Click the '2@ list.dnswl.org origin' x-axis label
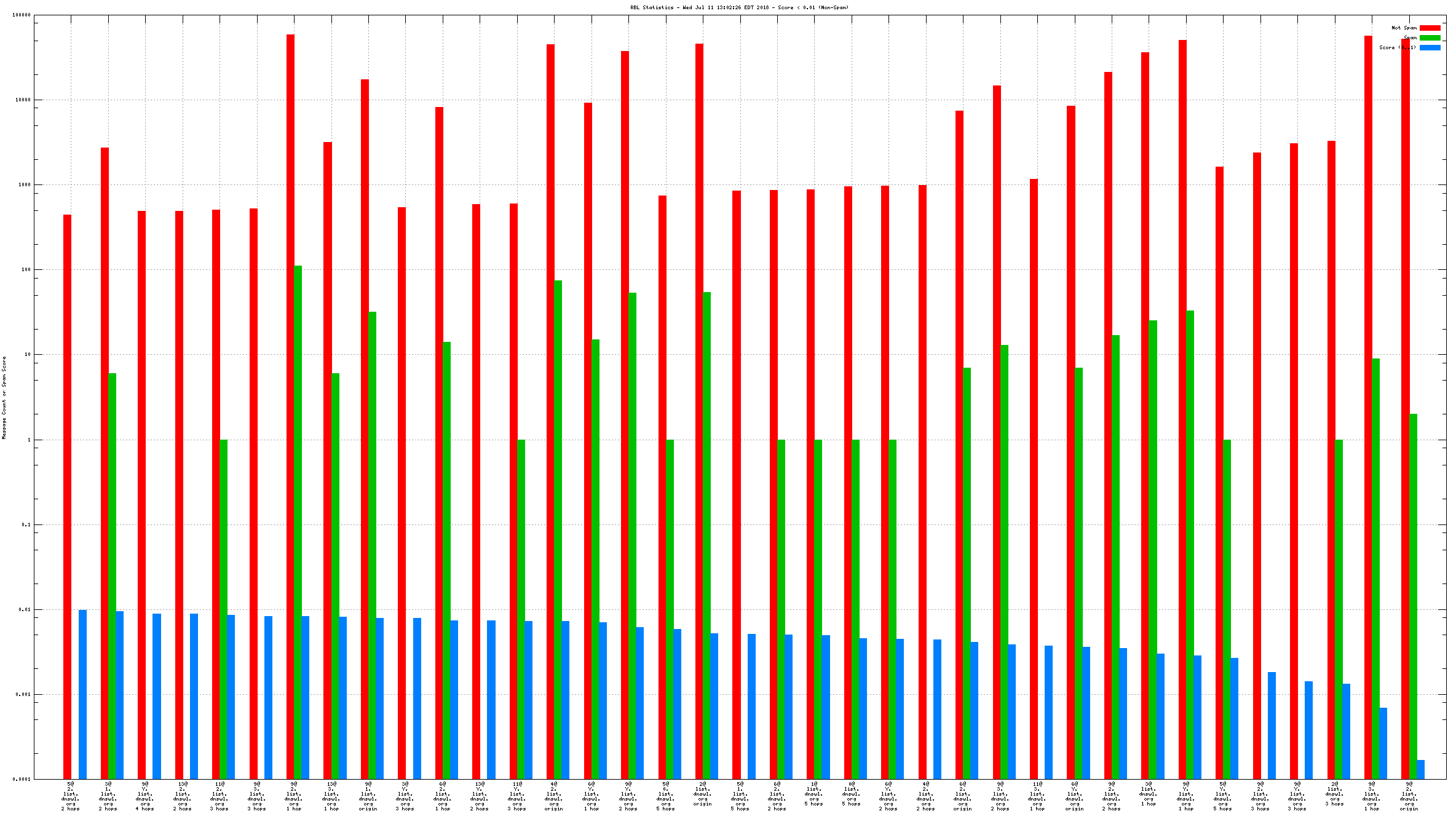 click(x=703, y=793)
